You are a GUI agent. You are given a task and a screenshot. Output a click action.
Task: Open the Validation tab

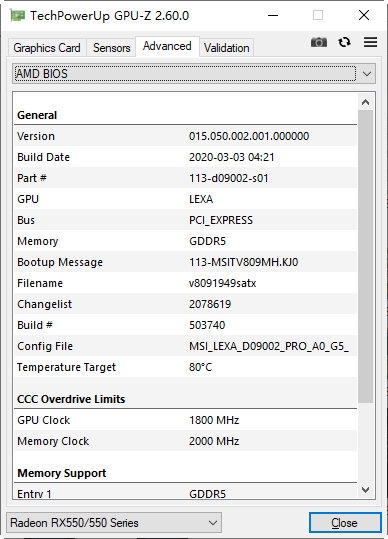(x=226, y=48)
